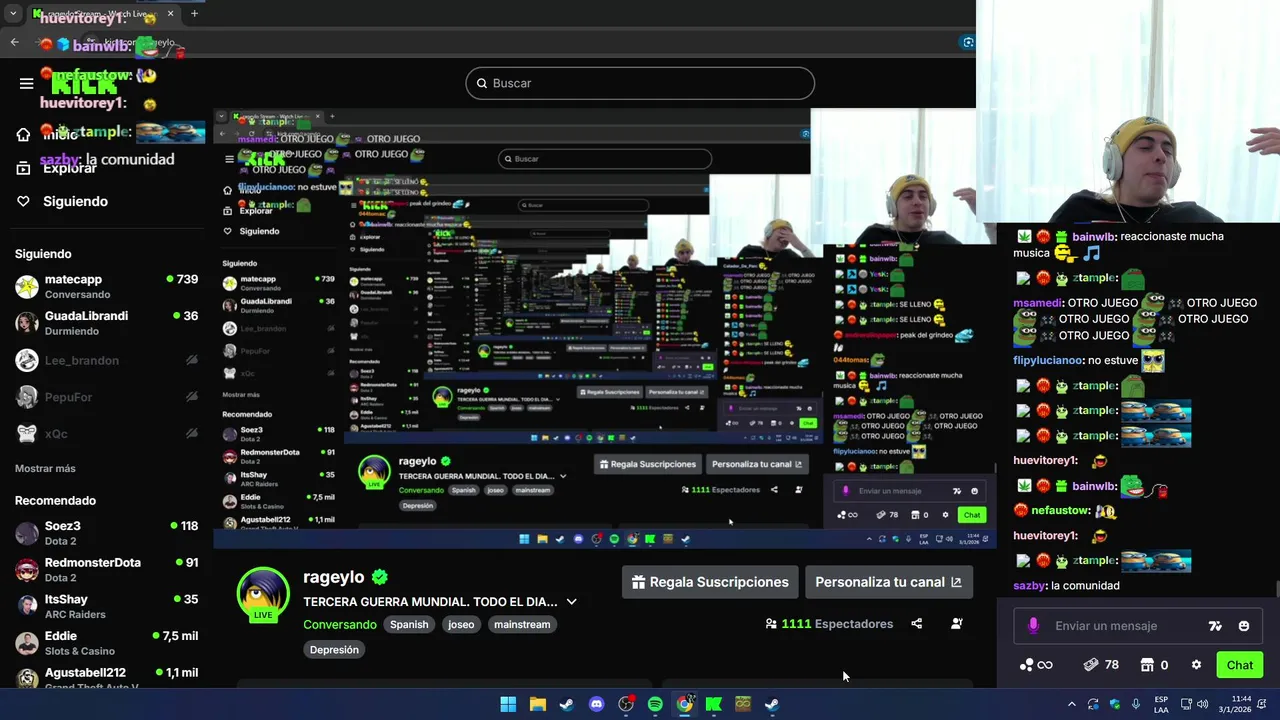1280x720 pixels.
Task: Click the blue extension icon in address bar
Action: click(967, 42)
